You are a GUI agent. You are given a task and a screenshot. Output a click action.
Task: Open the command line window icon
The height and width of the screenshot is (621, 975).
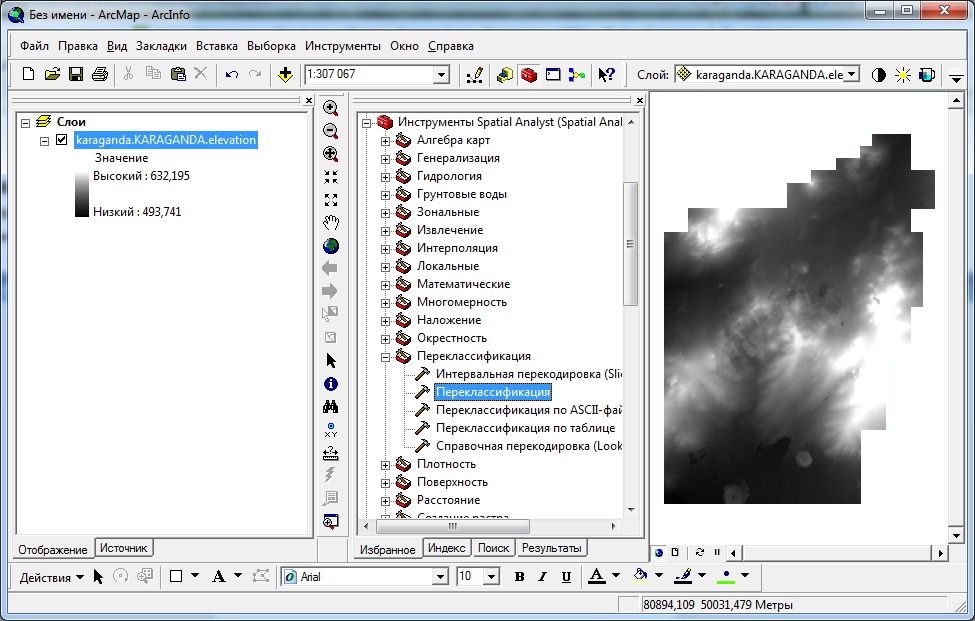[553, 75]
